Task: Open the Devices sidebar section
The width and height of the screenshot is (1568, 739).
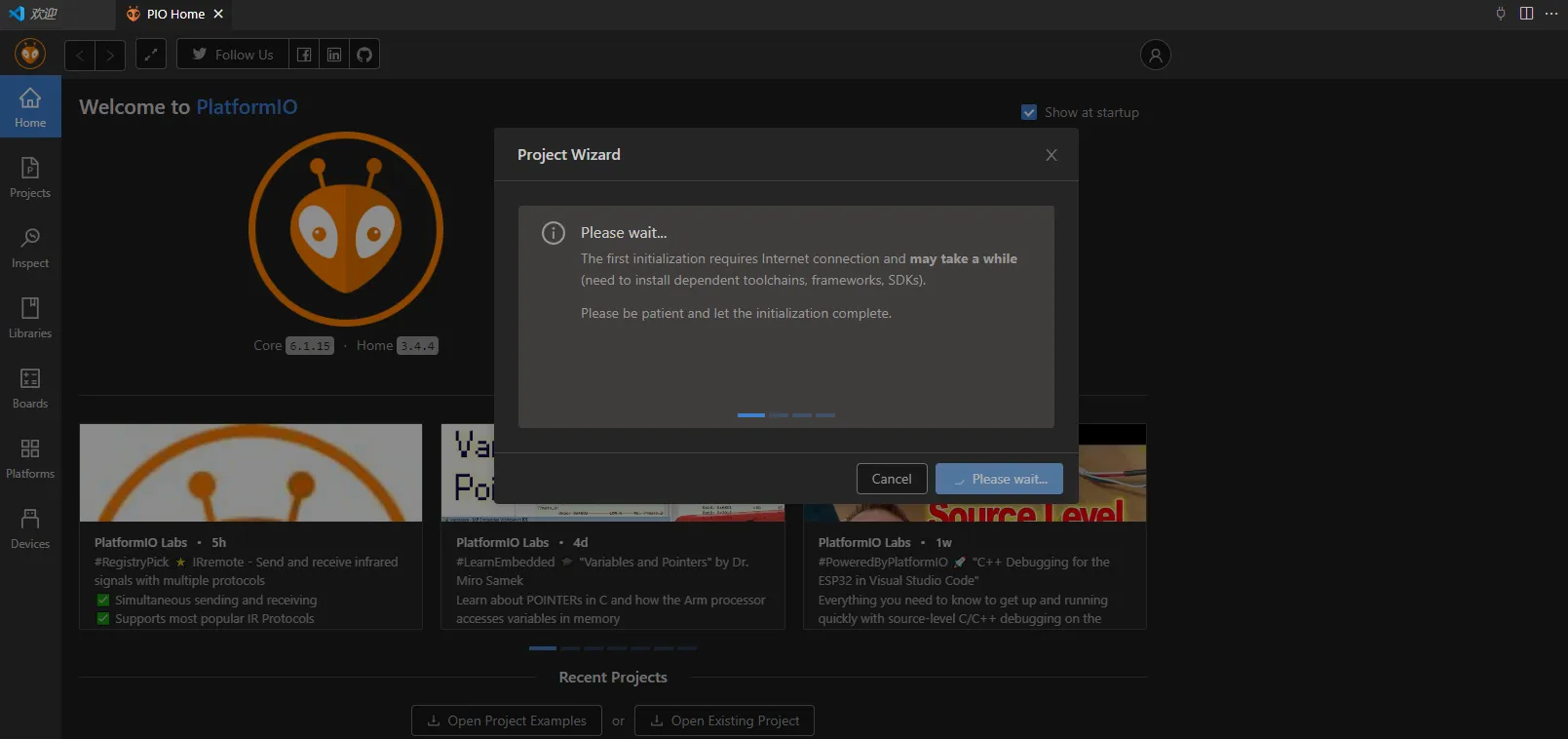Action: pos(30,528)
